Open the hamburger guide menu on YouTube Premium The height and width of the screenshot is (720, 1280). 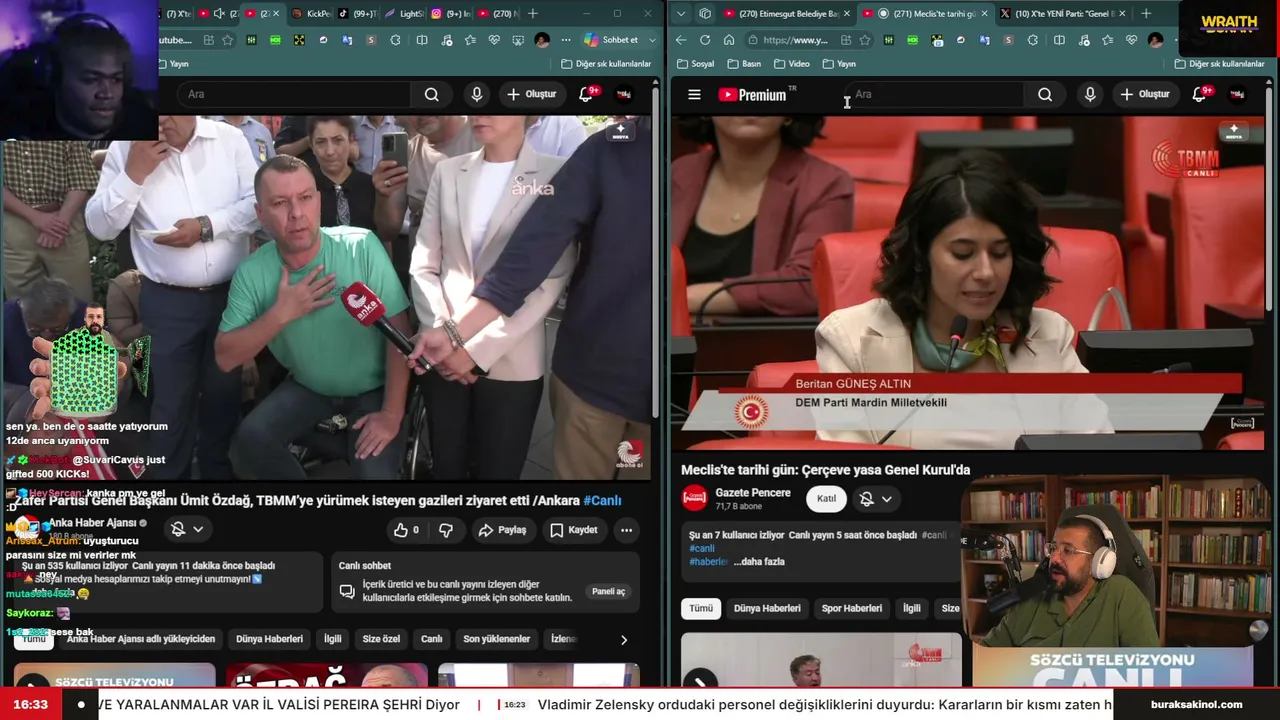[694, 94]
